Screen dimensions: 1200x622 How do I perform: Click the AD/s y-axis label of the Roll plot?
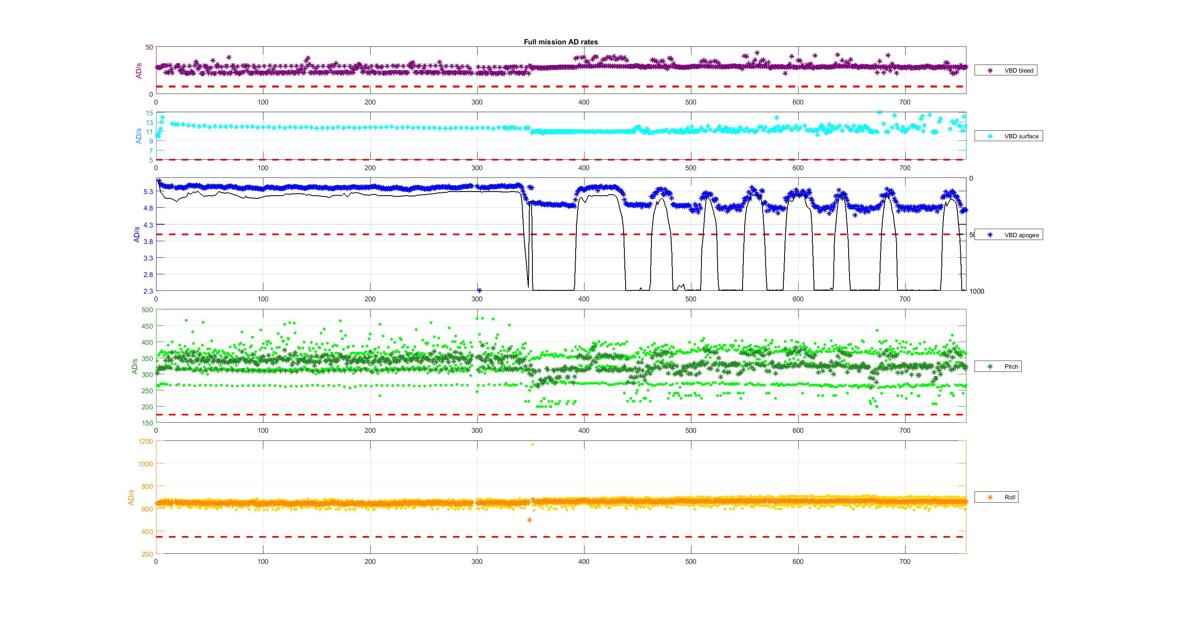click(131, 497)
